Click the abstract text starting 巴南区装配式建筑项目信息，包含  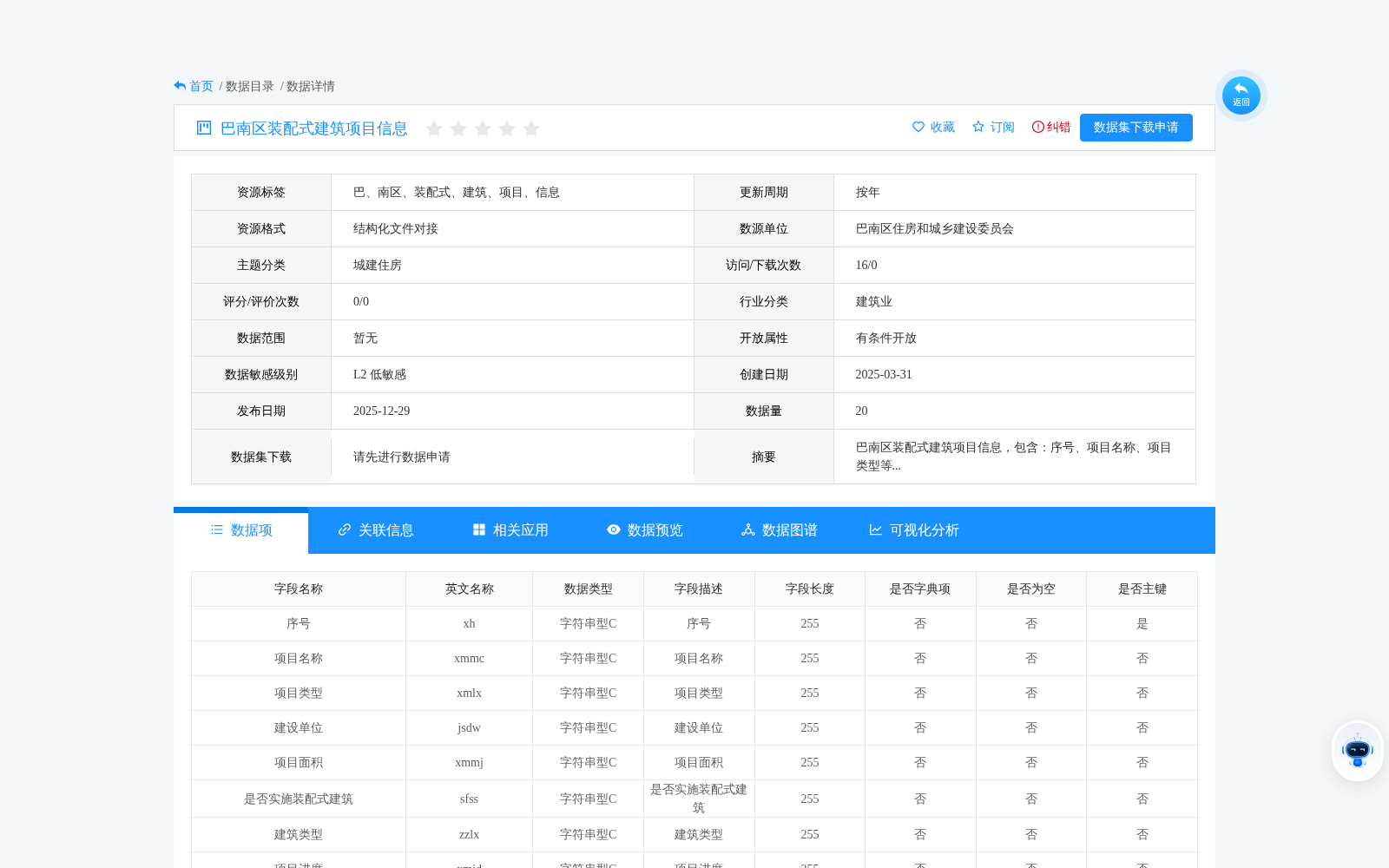click(1014, 457)
